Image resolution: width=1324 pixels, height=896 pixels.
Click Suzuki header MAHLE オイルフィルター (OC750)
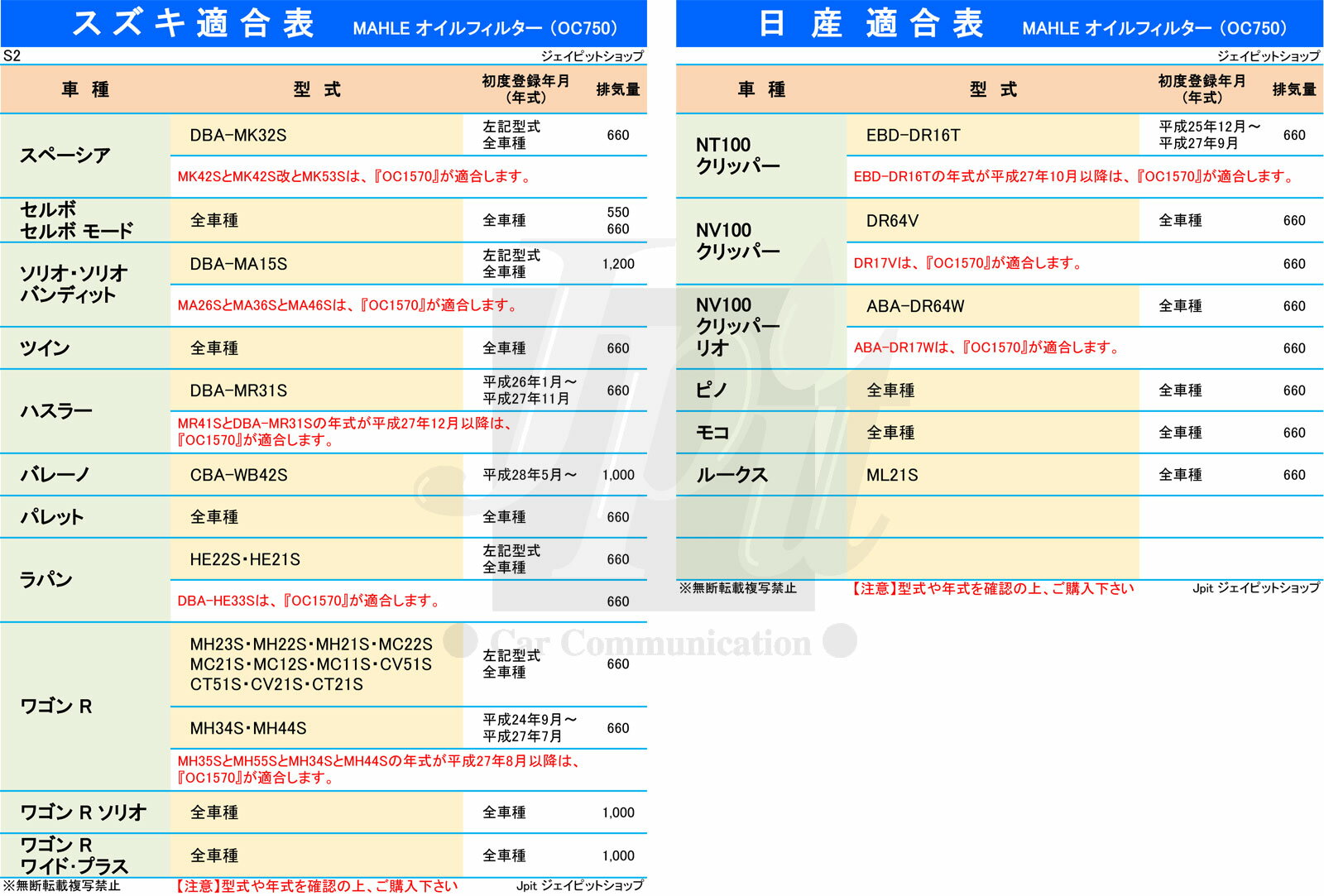coord(486,28)
